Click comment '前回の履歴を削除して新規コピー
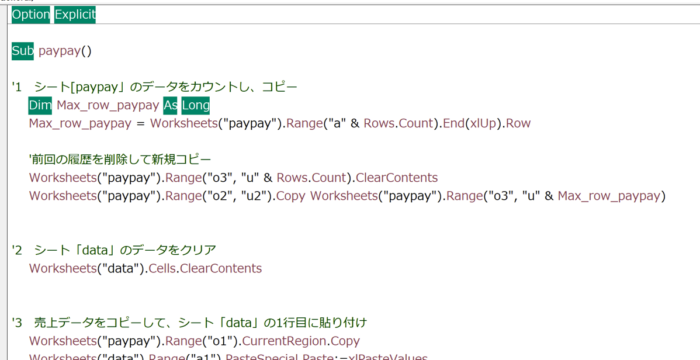 coord(120,159)
